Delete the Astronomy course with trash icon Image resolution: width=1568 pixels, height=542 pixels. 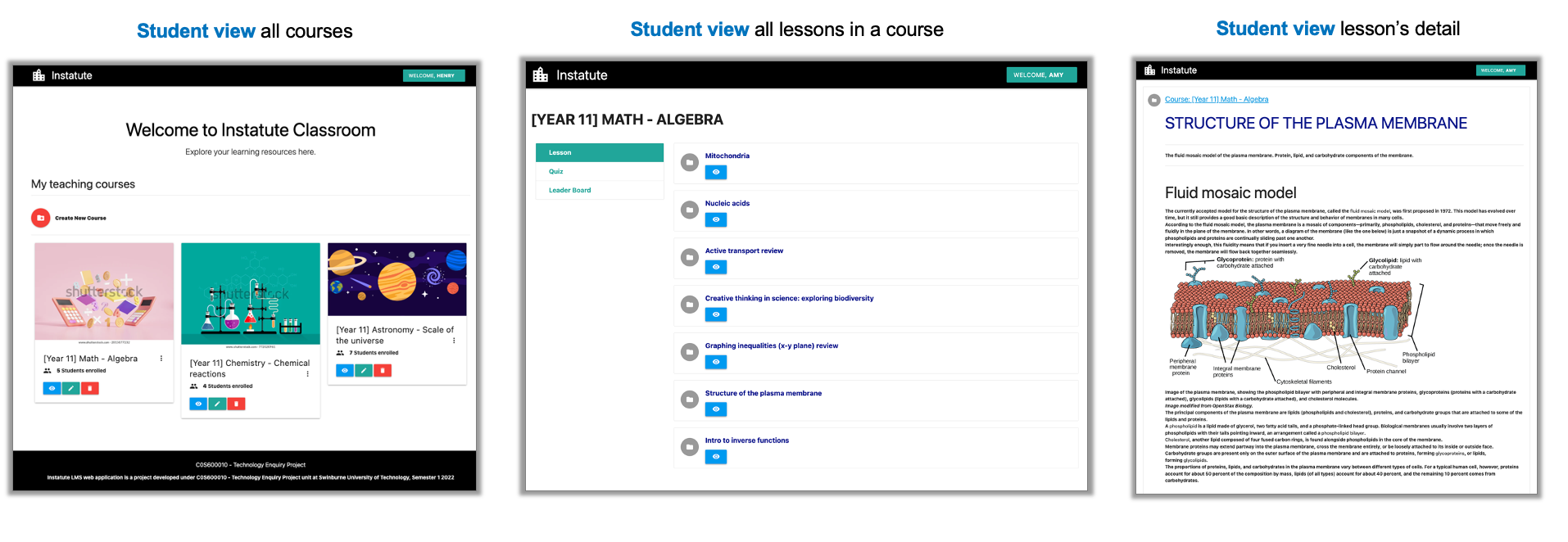pyautogui.click(x=383, y=371)
